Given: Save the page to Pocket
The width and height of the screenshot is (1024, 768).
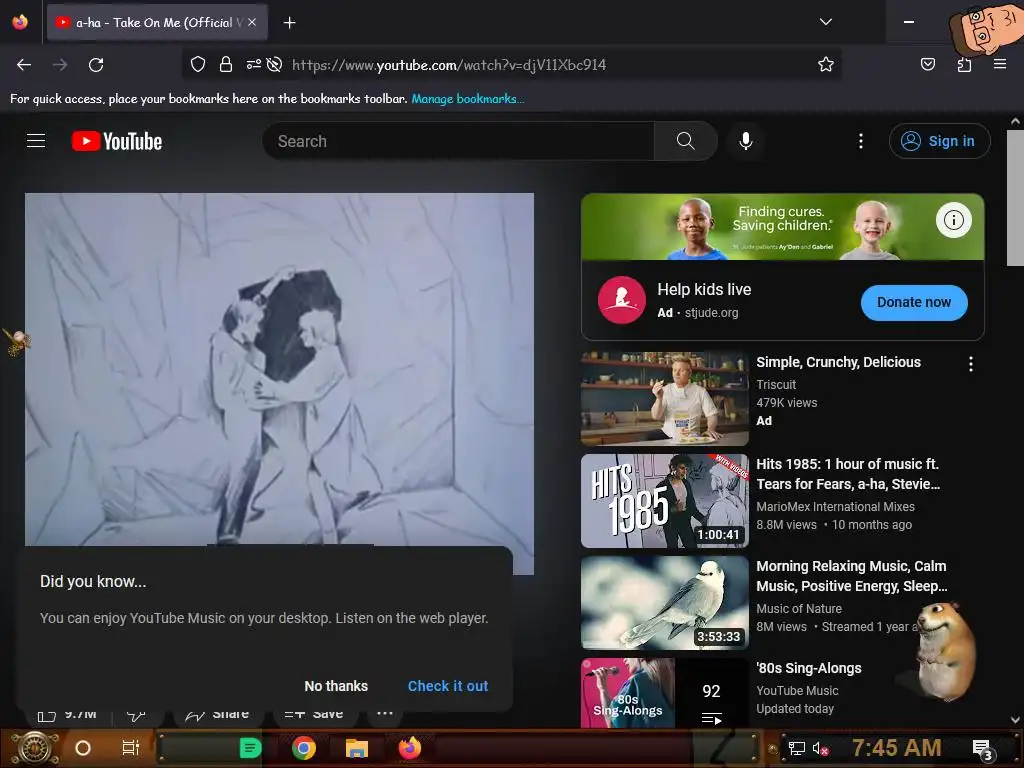Looking at the screenshot, I should (927, 64).
